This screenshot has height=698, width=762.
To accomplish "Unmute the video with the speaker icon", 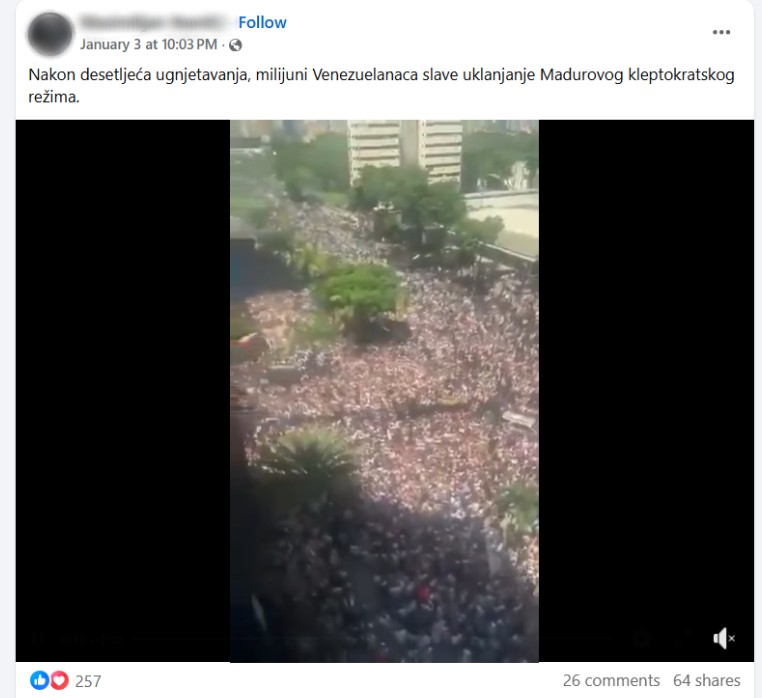I will pos(724,638).
